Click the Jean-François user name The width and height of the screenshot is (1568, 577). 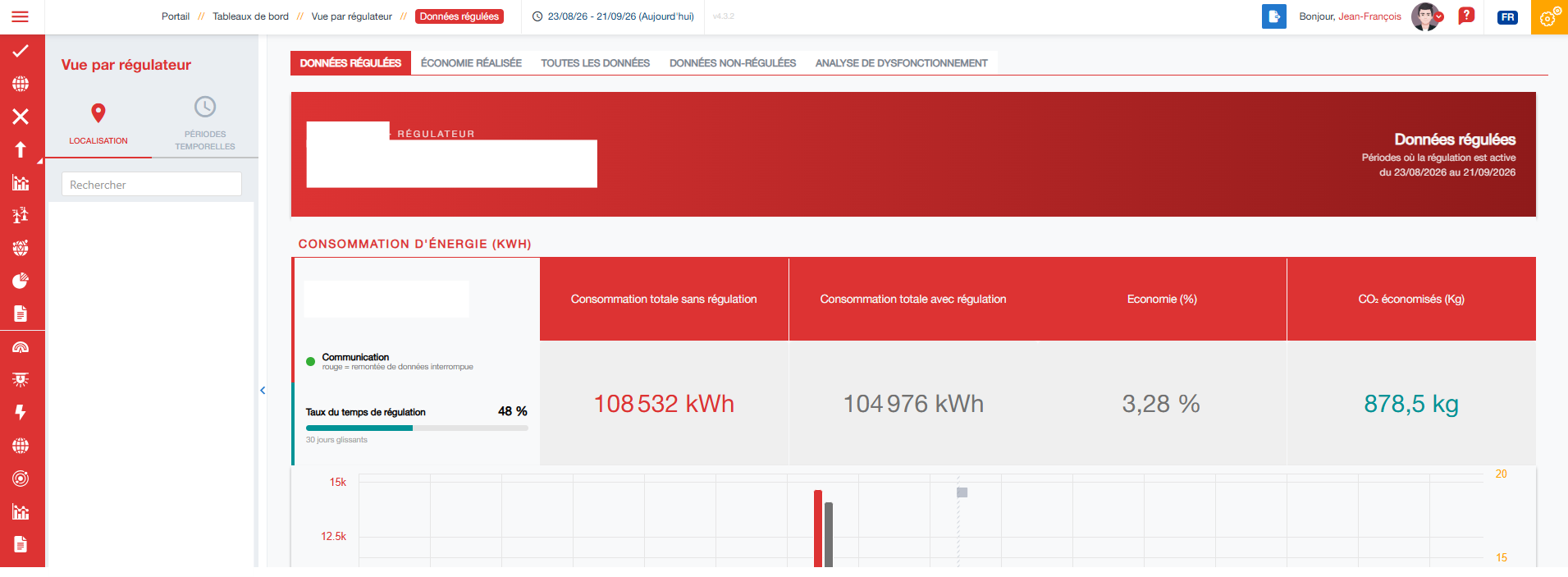1369,16
